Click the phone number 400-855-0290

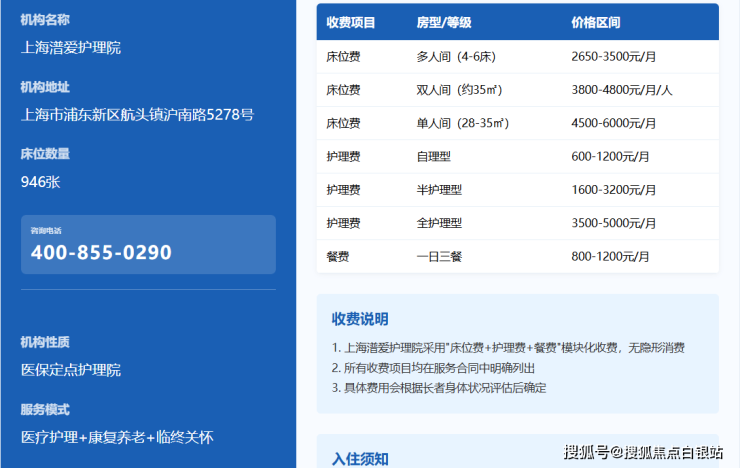[x=101, y=252]
